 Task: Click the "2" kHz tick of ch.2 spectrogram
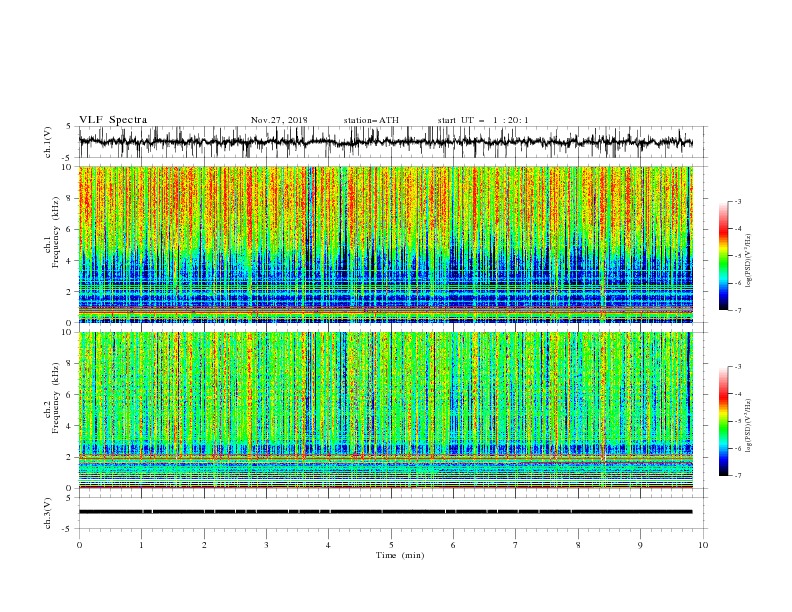[71, 457]
